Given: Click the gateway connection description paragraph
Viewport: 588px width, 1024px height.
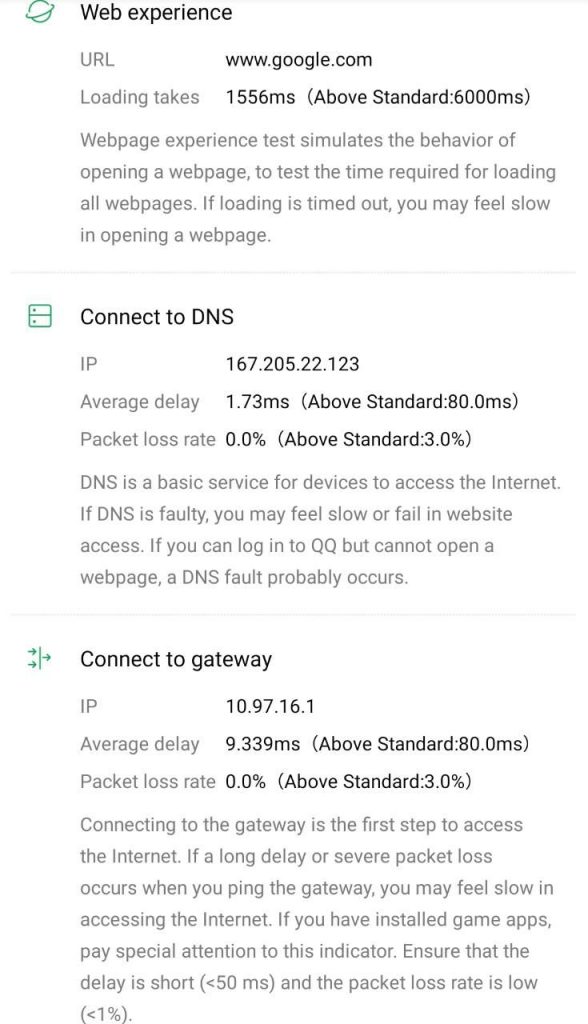Looking at the screenshot, I should click(x=318, y=920).
